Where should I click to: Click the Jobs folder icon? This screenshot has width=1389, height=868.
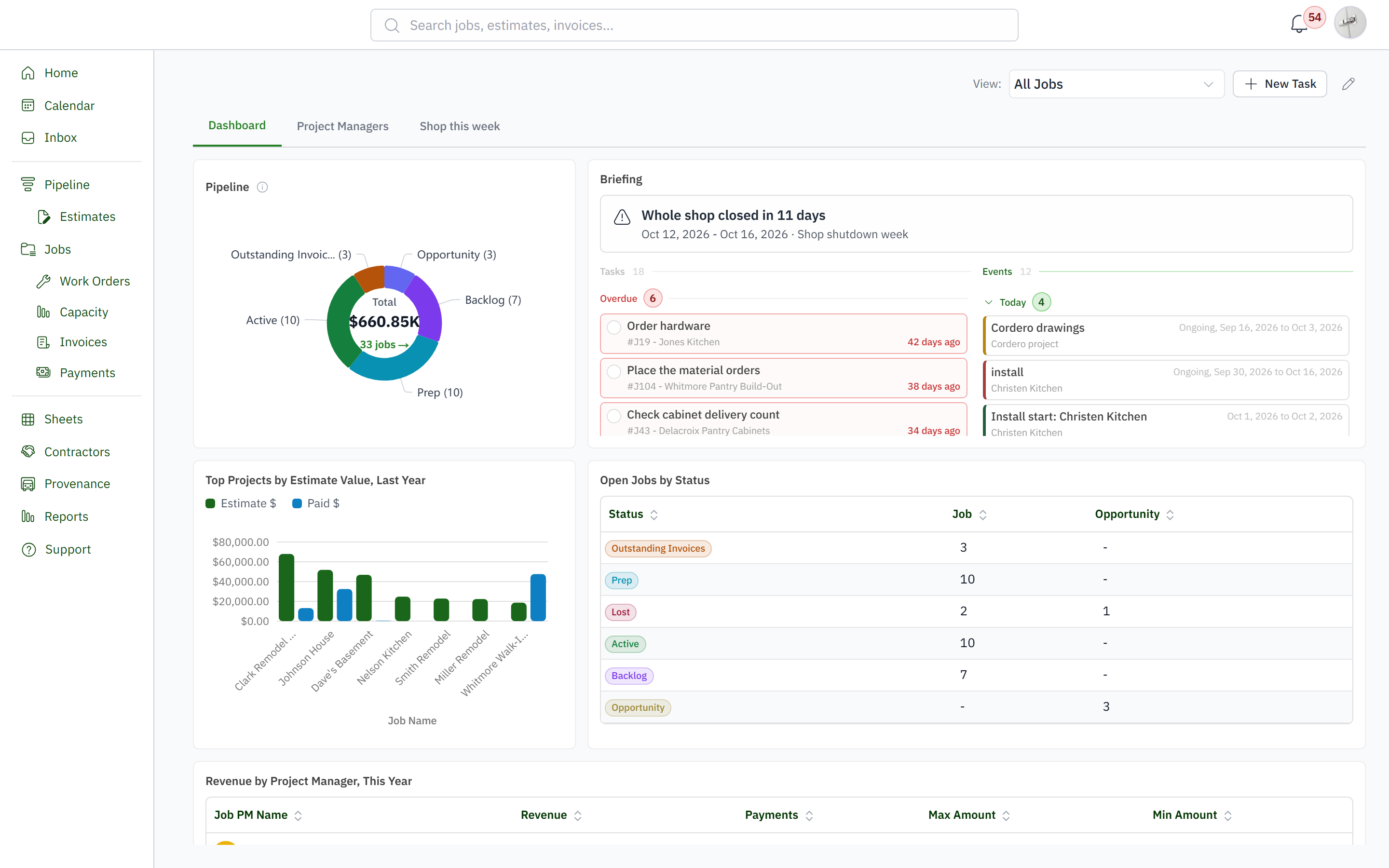pos(28,250)
